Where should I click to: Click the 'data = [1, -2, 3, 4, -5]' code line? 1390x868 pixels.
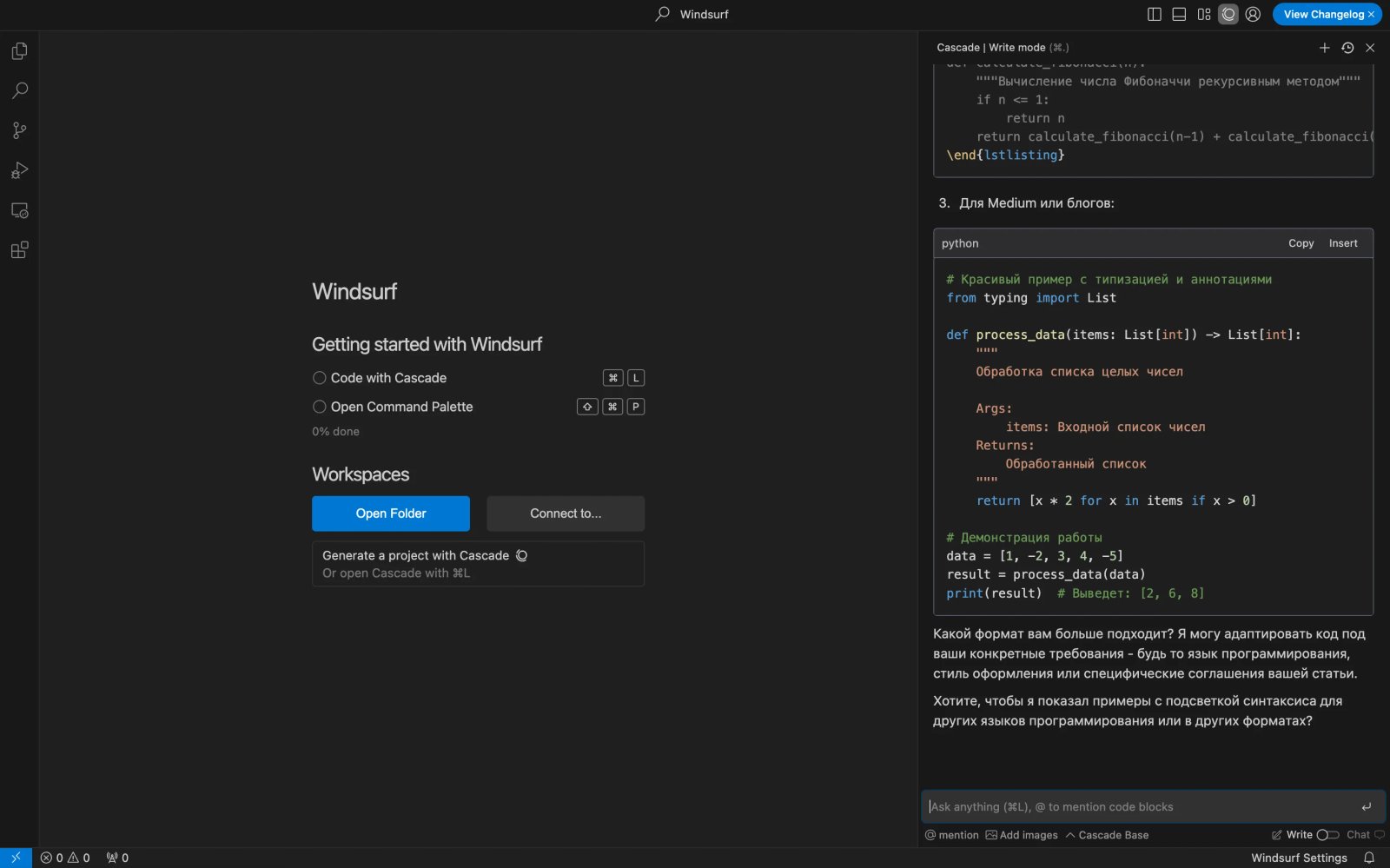click(1035, 556)
